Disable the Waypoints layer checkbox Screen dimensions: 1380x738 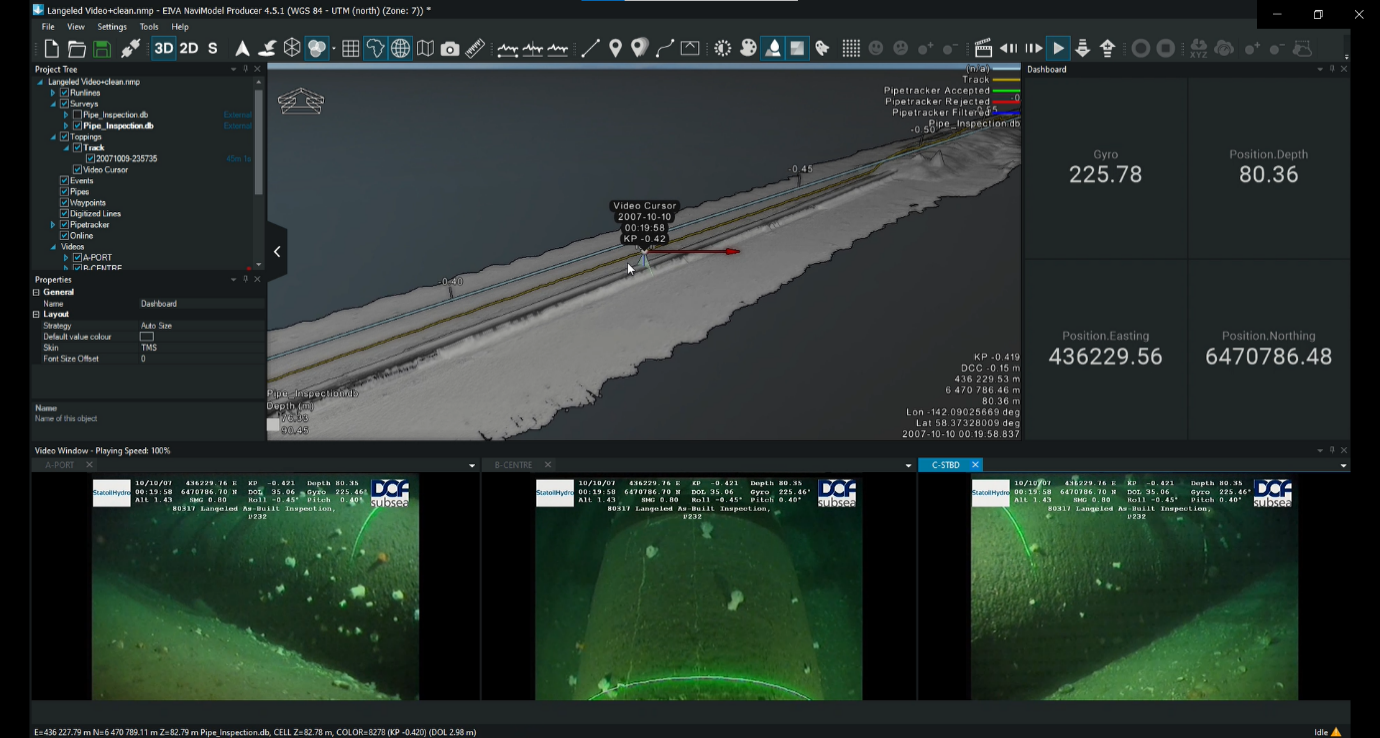click(65, 203)
